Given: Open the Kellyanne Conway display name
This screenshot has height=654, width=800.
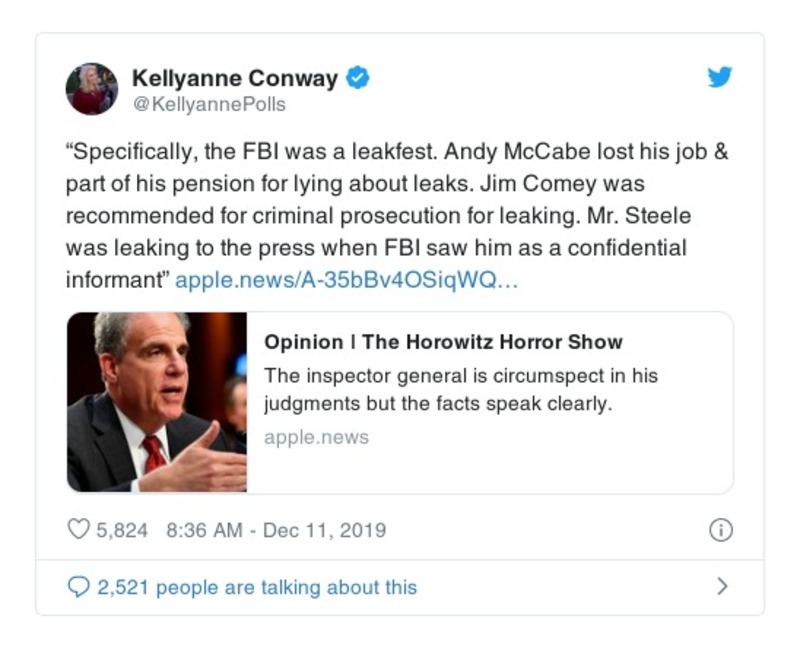Looking at the screenshot, I should click(x=235, y=77).
